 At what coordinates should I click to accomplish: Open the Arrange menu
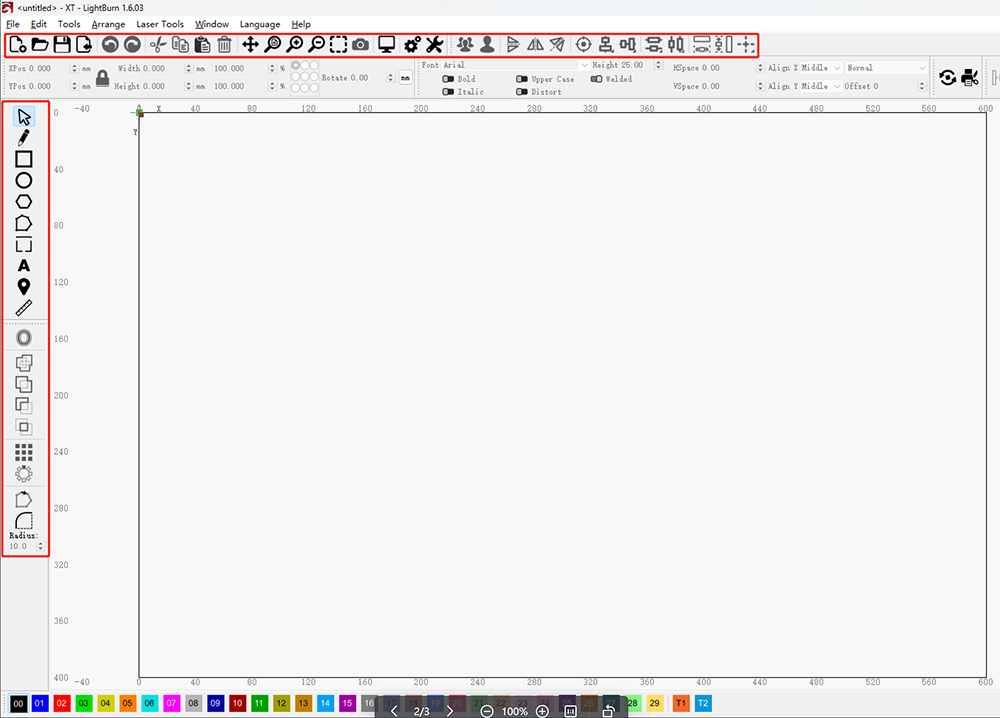[108, 24]
